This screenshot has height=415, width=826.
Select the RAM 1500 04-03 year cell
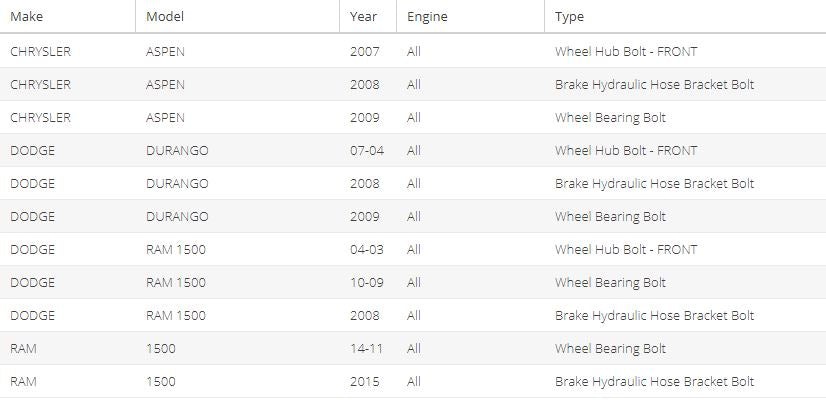click(x=367, y=250)
